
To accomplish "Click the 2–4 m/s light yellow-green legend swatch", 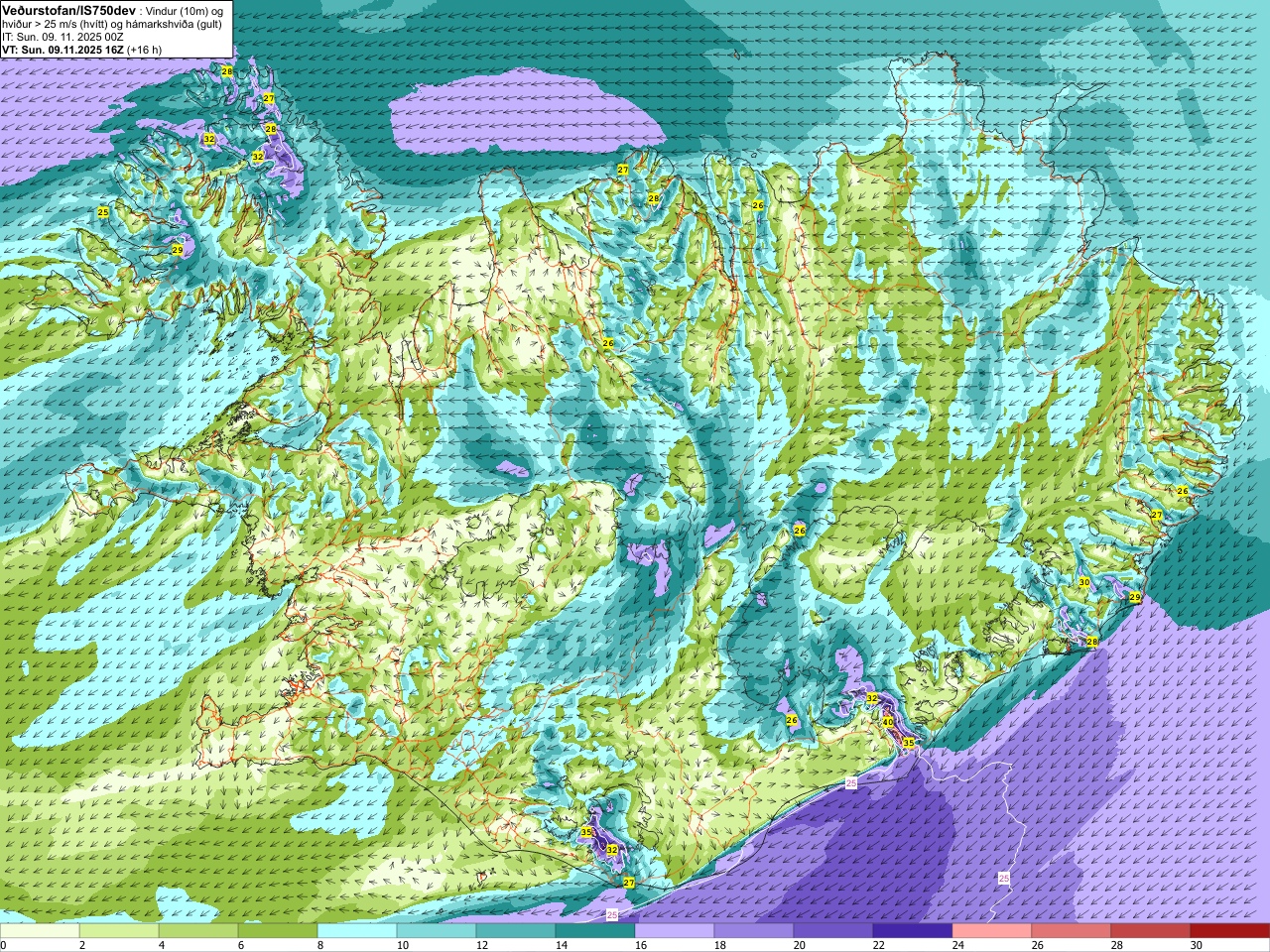I will point(119,931).
